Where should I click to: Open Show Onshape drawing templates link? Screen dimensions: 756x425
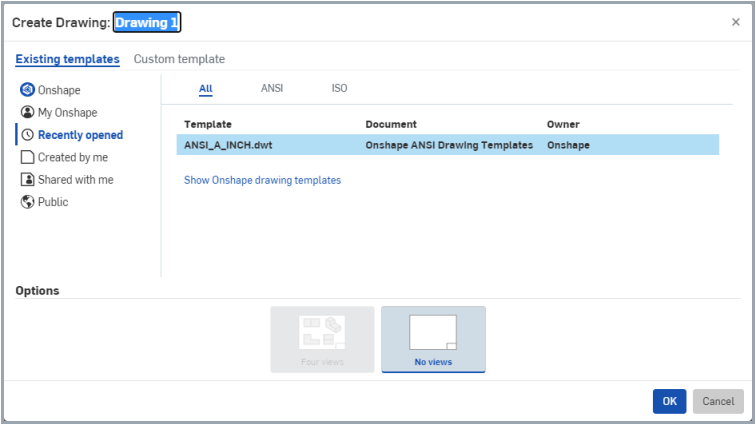(x=262, y=180)
